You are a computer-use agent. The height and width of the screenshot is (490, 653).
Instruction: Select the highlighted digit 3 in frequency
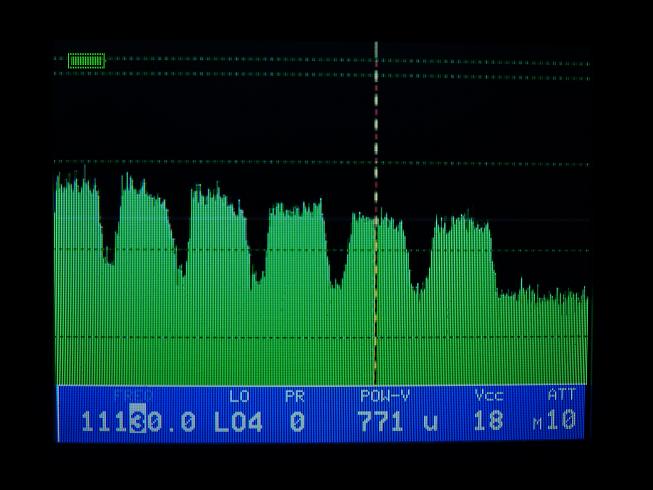pyautogui.click(x=138, y=422)
